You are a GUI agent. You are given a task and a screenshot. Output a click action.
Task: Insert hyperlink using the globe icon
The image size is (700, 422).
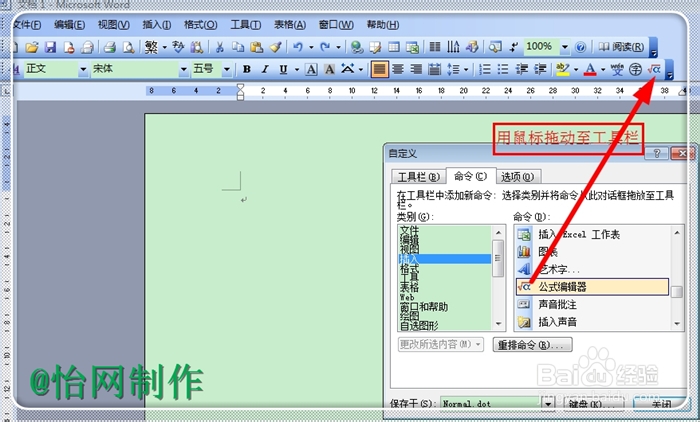[x=357, y=47]
